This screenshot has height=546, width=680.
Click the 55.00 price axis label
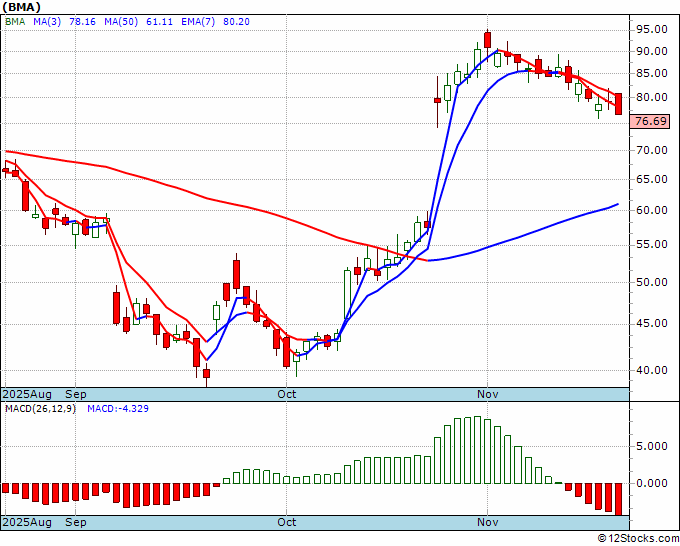coord(651,245)
